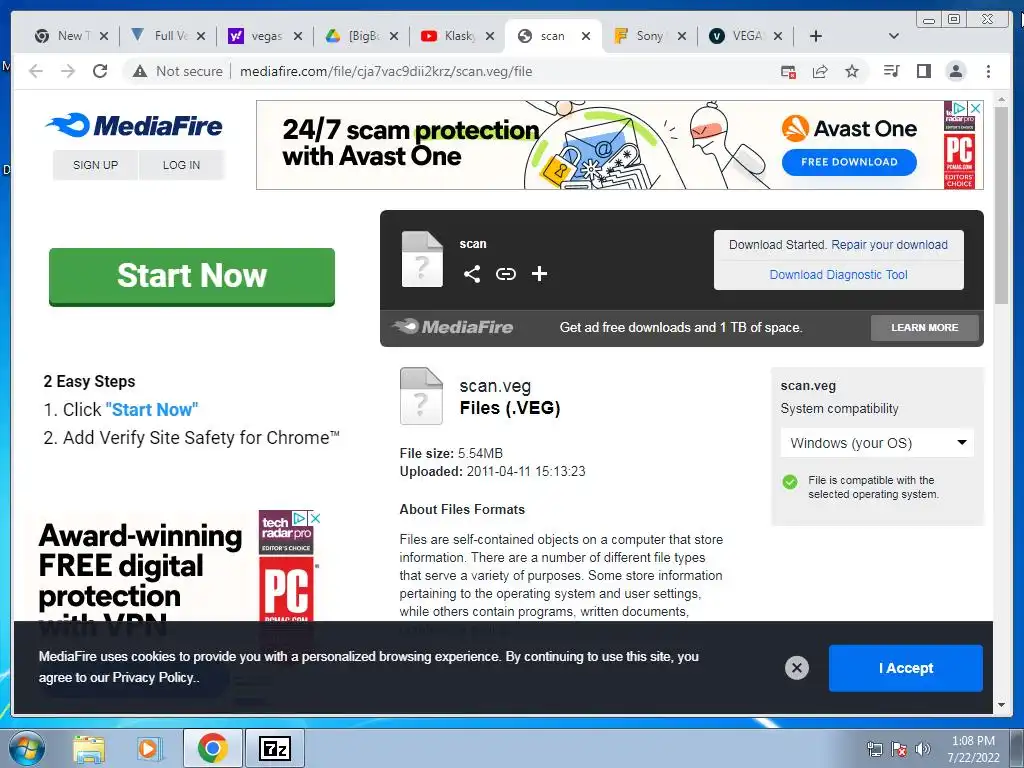Dismiss cookie banner with the X icon
1024x768 pixels.
tap(797, 667)
